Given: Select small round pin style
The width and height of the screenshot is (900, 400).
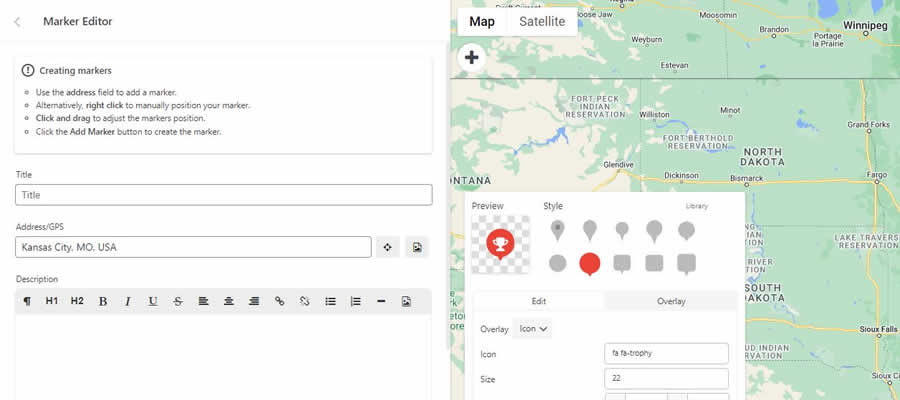Looking at the screenshot, I should (x=622, y=231).
